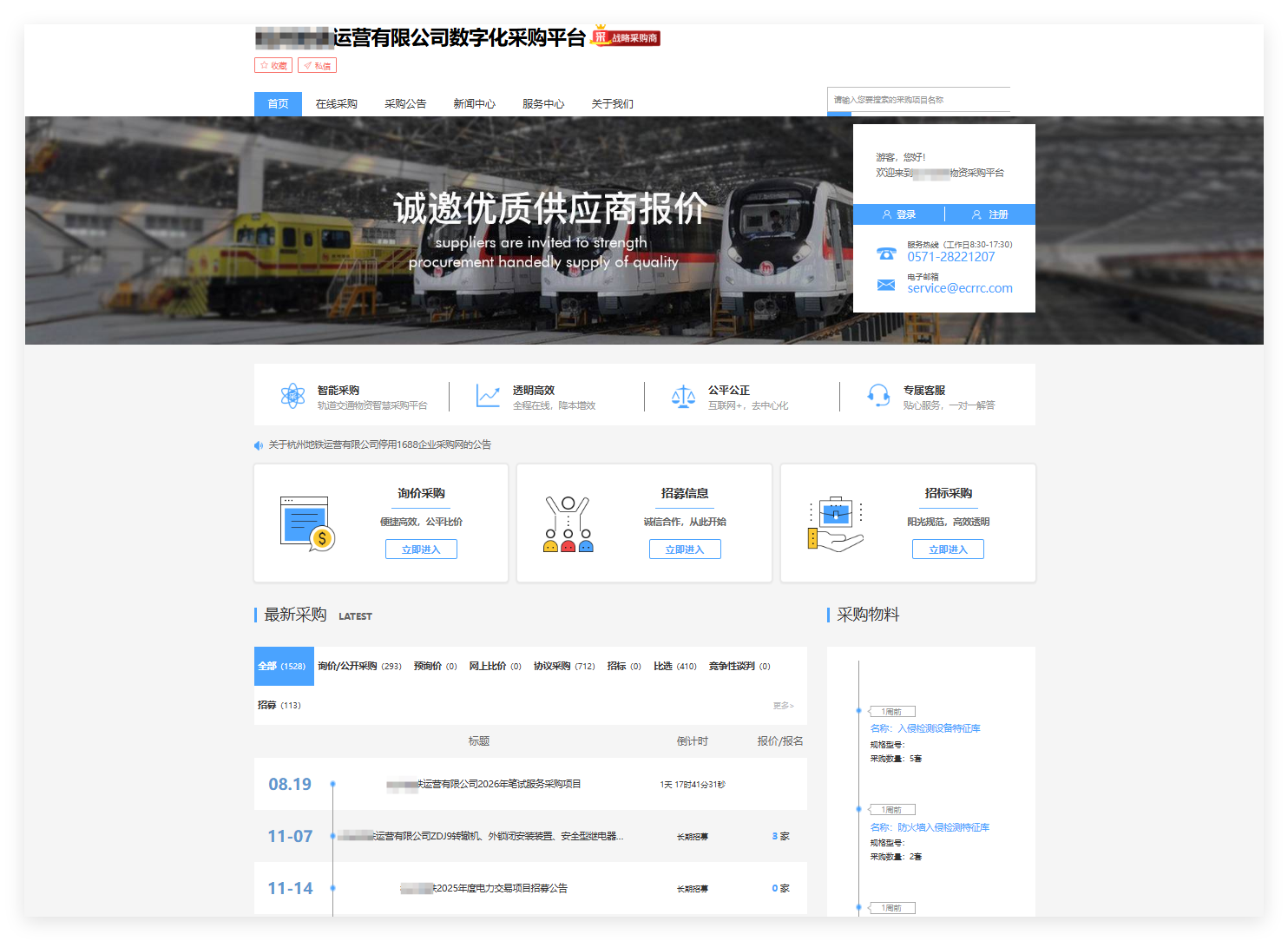
Task: Click the 登录 login button
Action: pos(899,214)
